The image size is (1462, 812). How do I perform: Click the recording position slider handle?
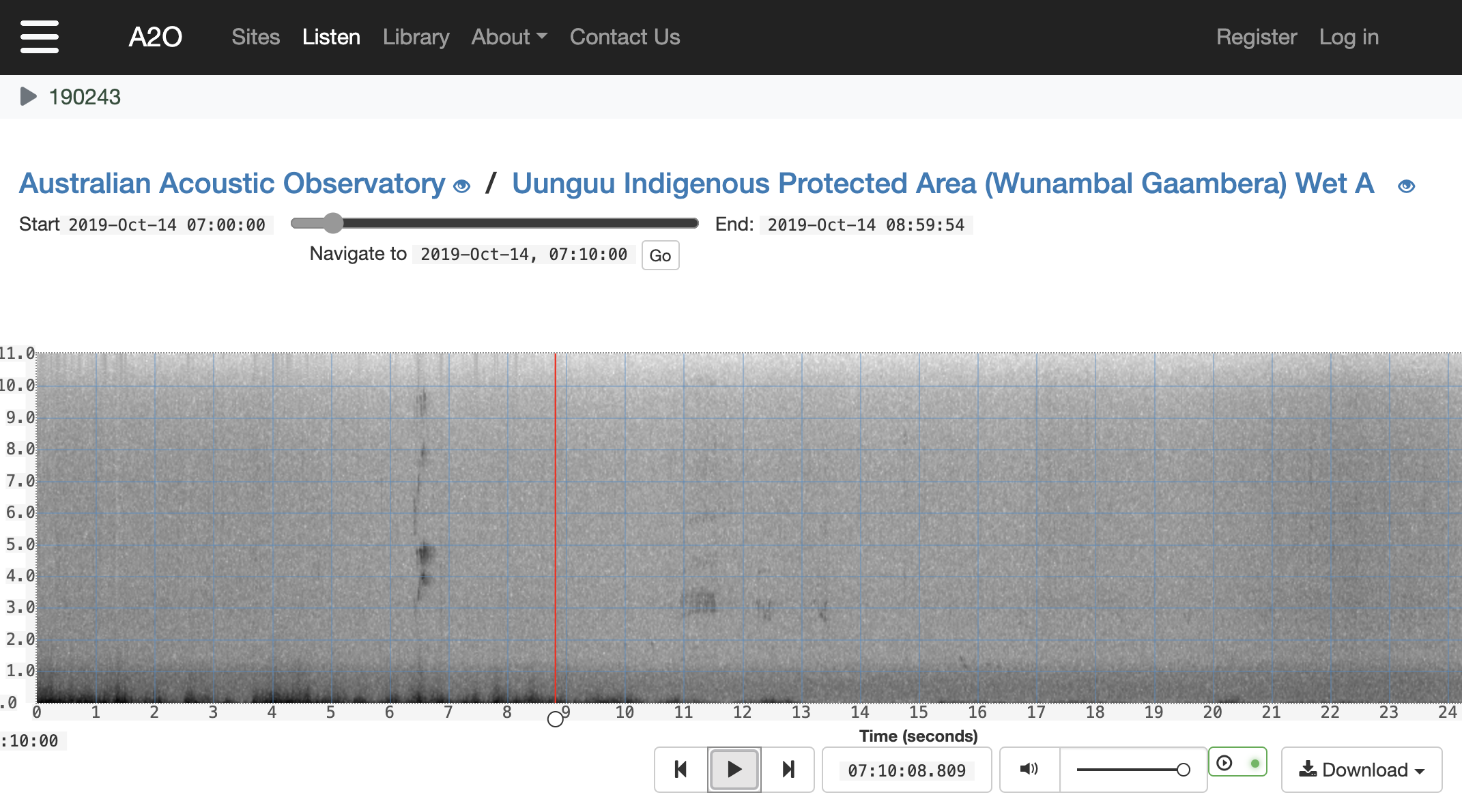click(x=332, y=223)
